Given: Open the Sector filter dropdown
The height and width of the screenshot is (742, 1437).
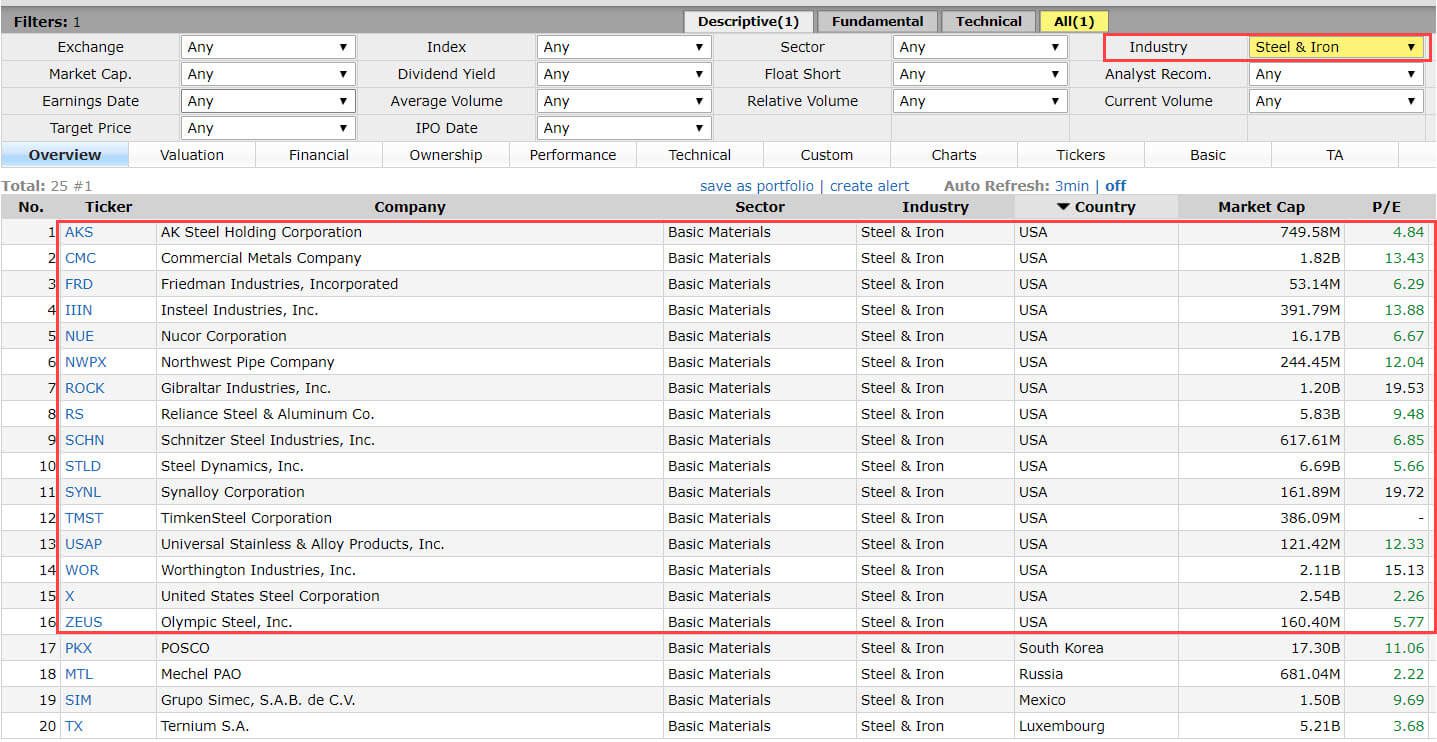Looking at the screenshot, I should pyautogui.click(x=978, y=46).
